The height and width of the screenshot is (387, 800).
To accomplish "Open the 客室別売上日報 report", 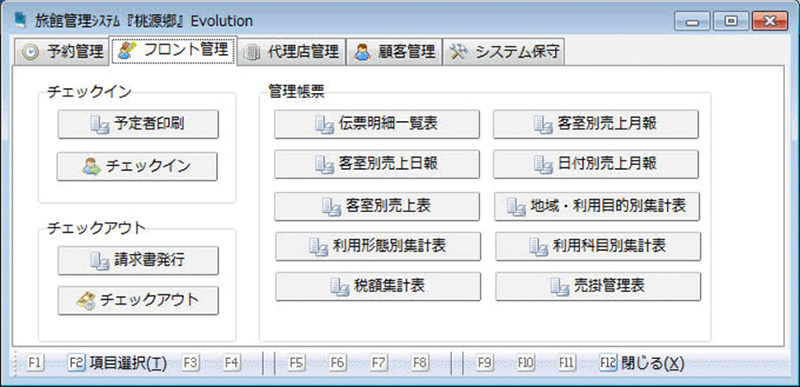I will (x=377, y=164).
